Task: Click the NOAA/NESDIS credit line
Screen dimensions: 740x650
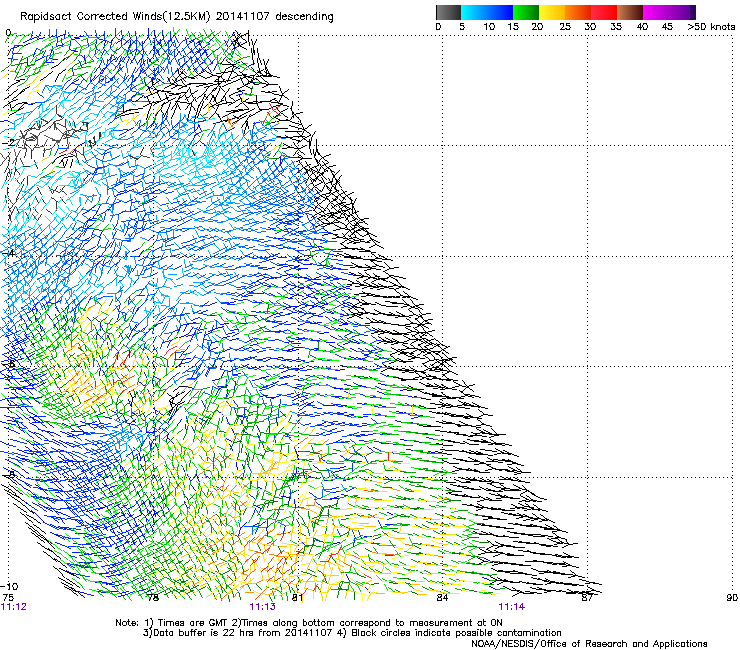Action: tap(589, 644)
